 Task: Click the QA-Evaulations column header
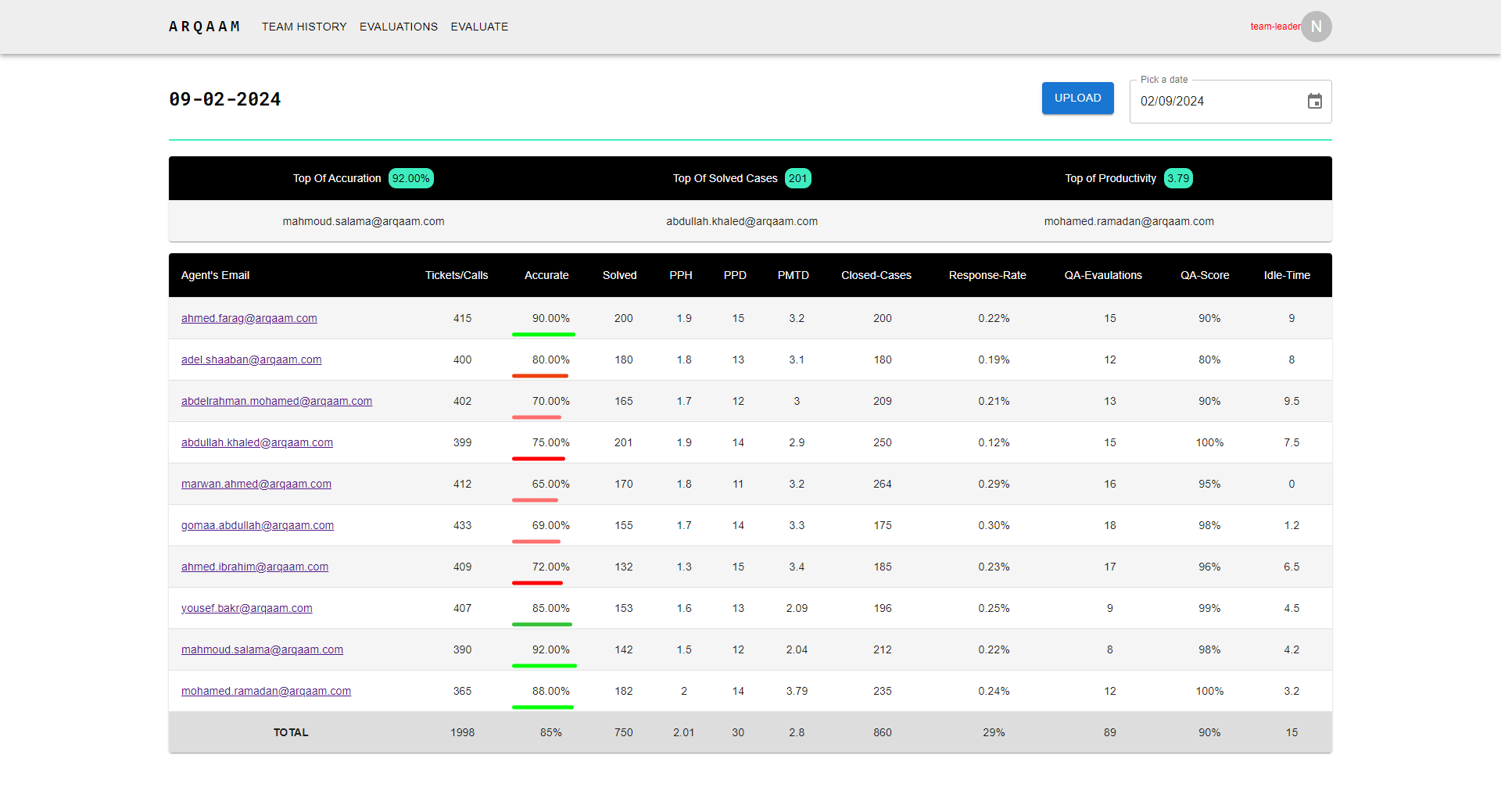click(1103, 275)
